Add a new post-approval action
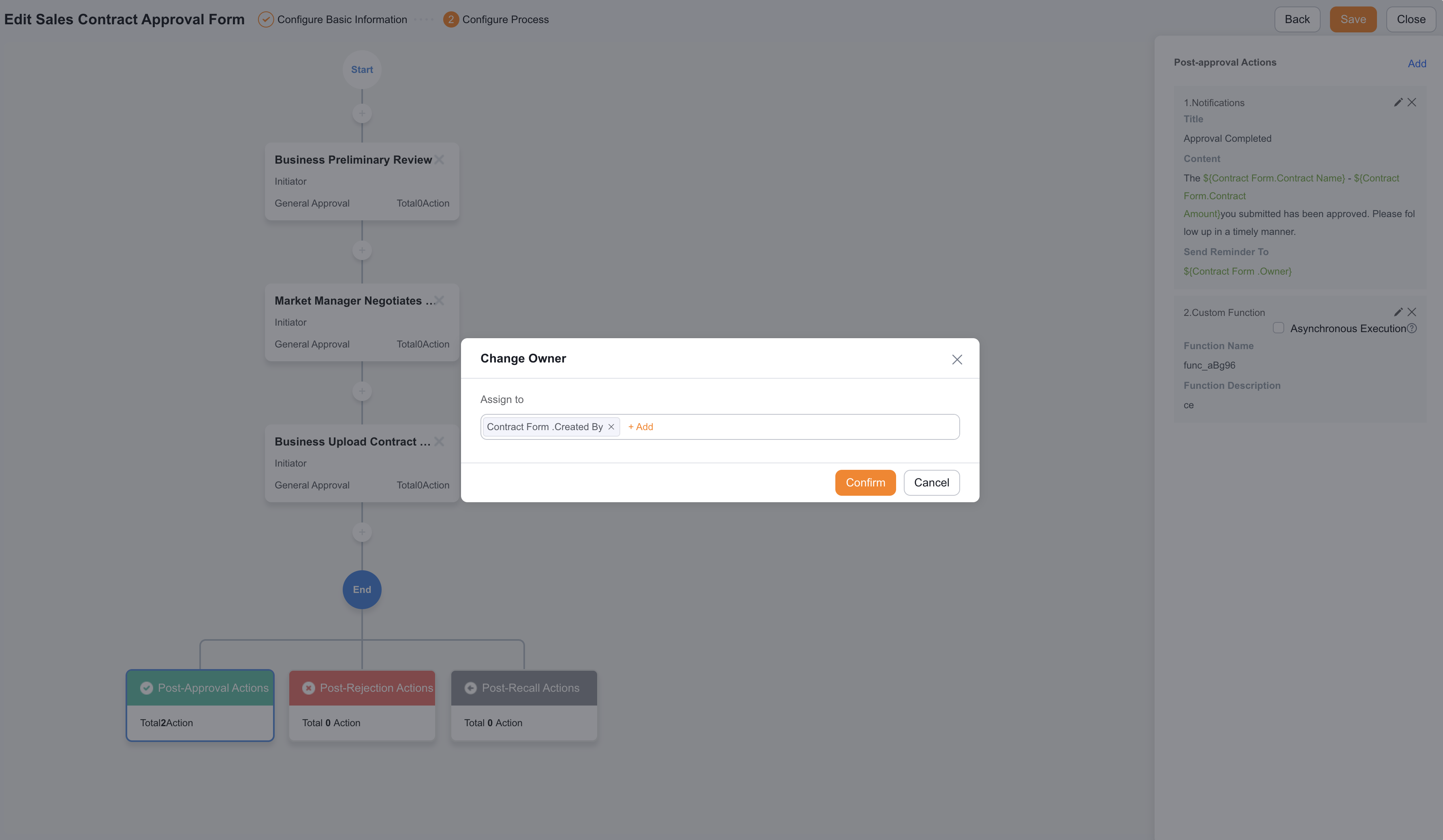The image size is (1443, 840). tap(1417, 64)
